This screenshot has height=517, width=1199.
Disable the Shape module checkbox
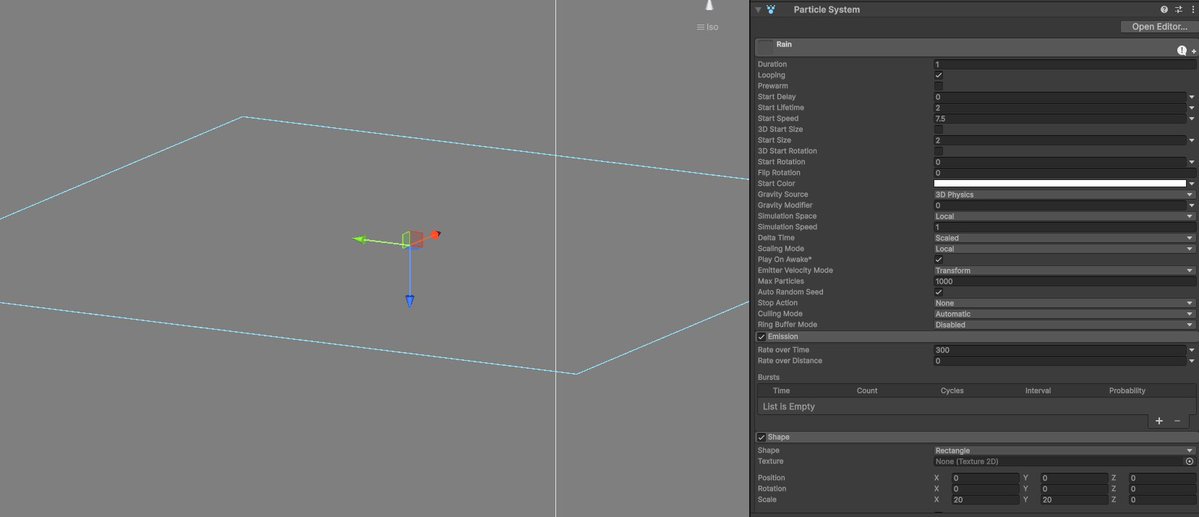pyautogui.click(x=762, y=437)
